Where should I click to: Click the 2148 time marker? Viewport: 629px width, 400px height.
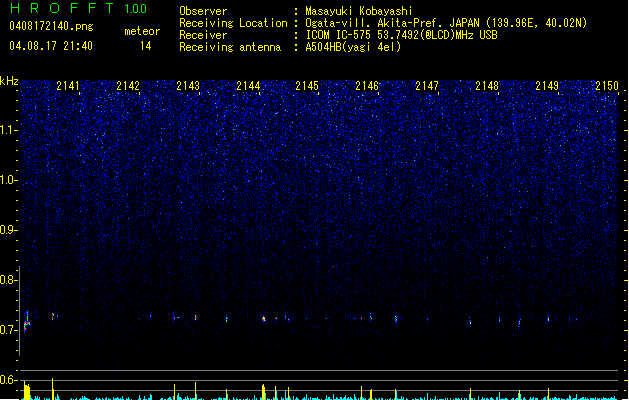point(487,86)
